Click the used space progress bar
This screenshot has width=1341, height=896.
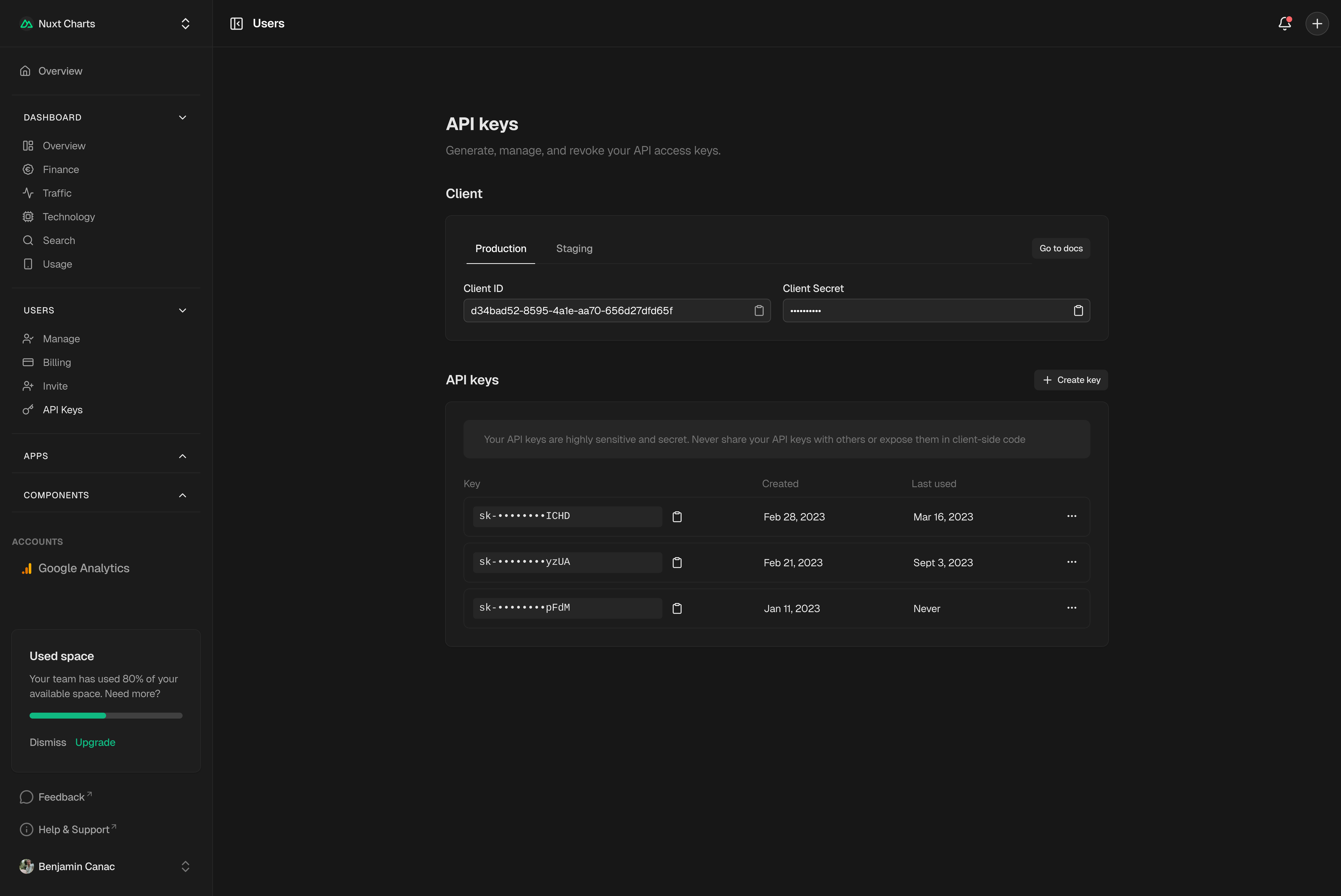pos(106,715)
